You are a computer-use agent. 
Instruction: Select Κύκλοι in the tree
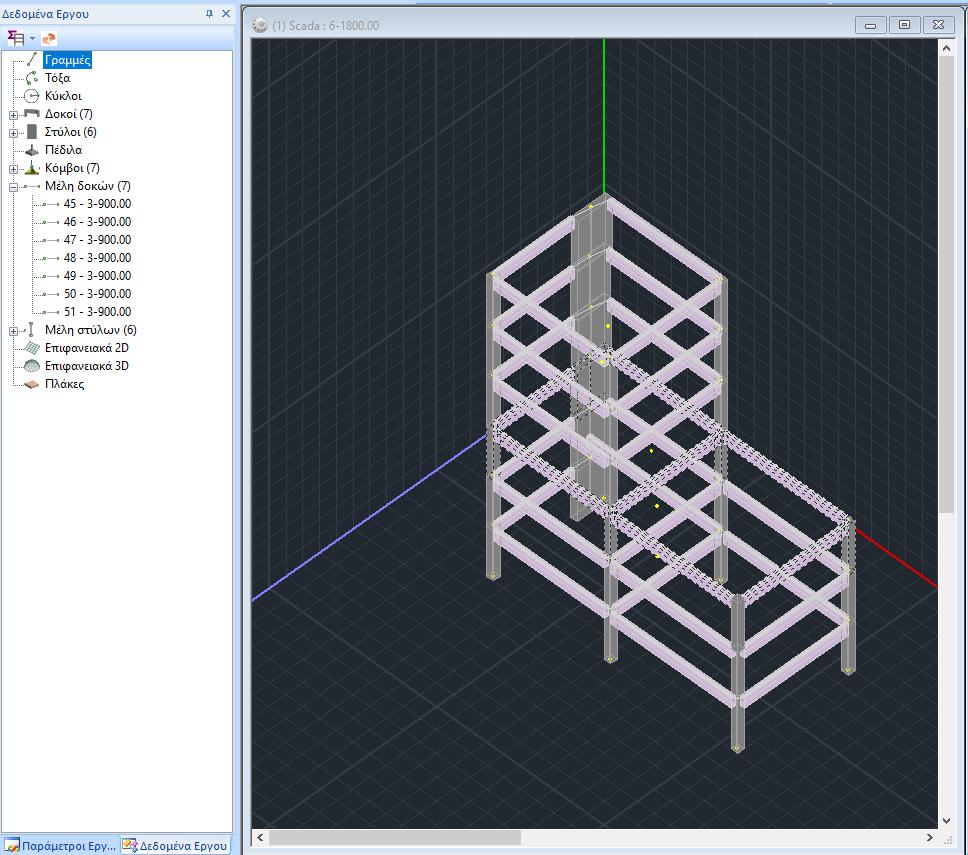click(x=63, y=96)
